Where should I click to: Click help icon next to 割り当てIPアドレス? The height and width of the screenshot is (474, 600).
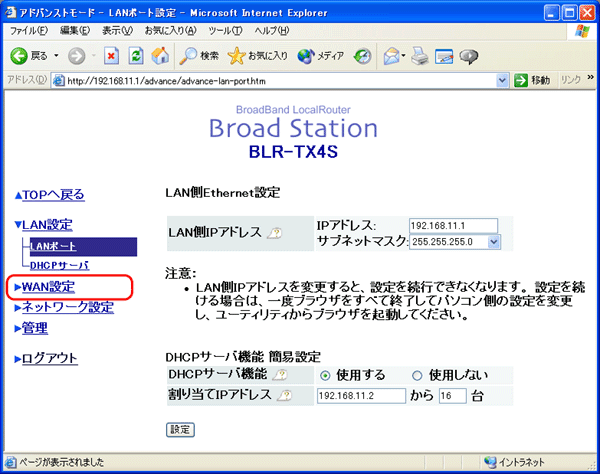pos(284,395)
